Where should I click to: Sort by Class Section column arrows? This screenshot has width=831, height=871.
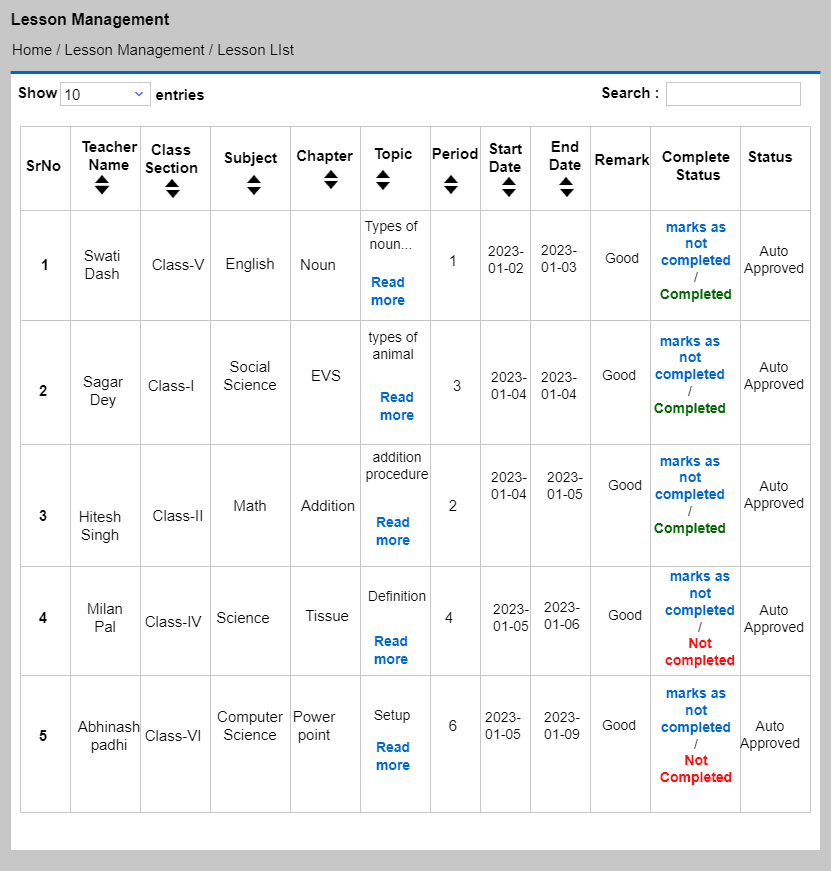(x=173, y=189)
